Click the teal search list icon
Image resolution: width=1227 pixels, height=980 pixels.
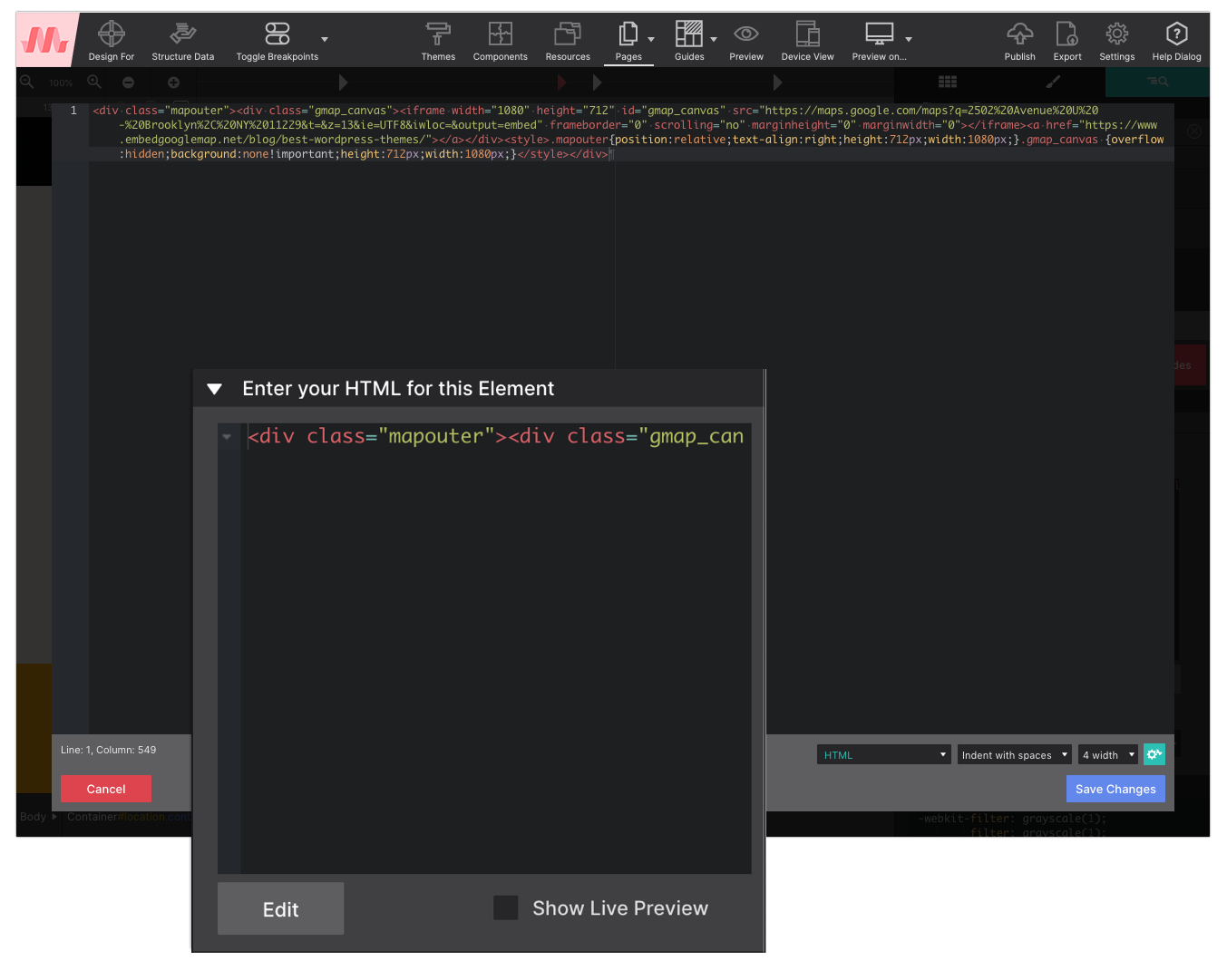(1157, 82)
